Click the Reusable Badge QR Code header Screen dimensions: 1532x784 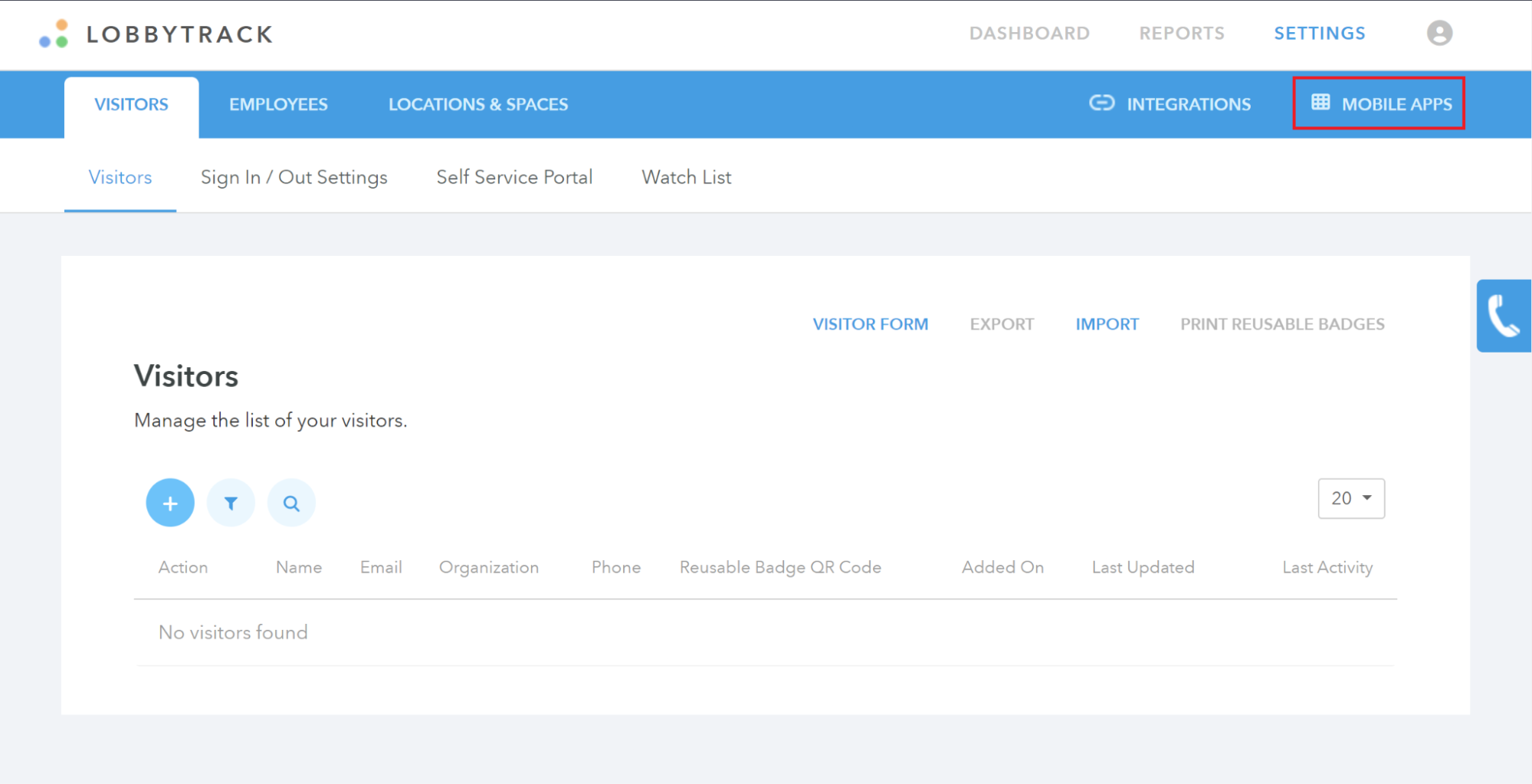tap(780, 567)
